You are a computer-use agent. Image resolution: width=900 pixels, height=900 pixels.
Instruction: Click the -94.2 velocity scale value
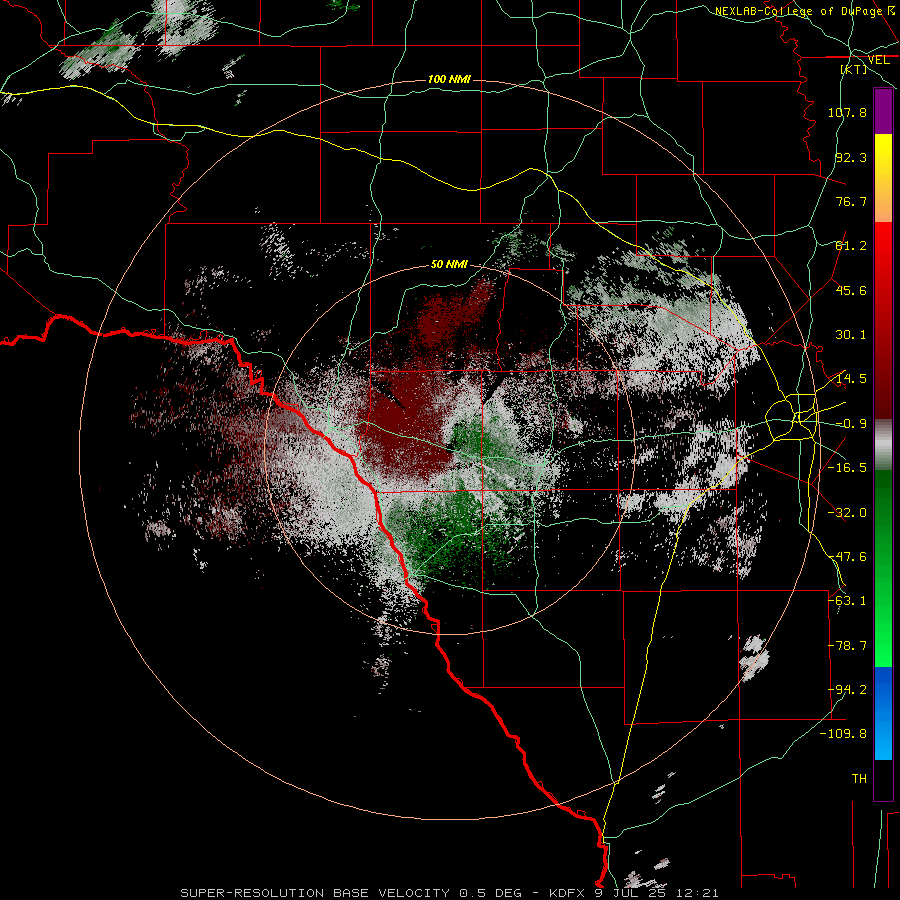pyautogui.click(x=847, y=690)
